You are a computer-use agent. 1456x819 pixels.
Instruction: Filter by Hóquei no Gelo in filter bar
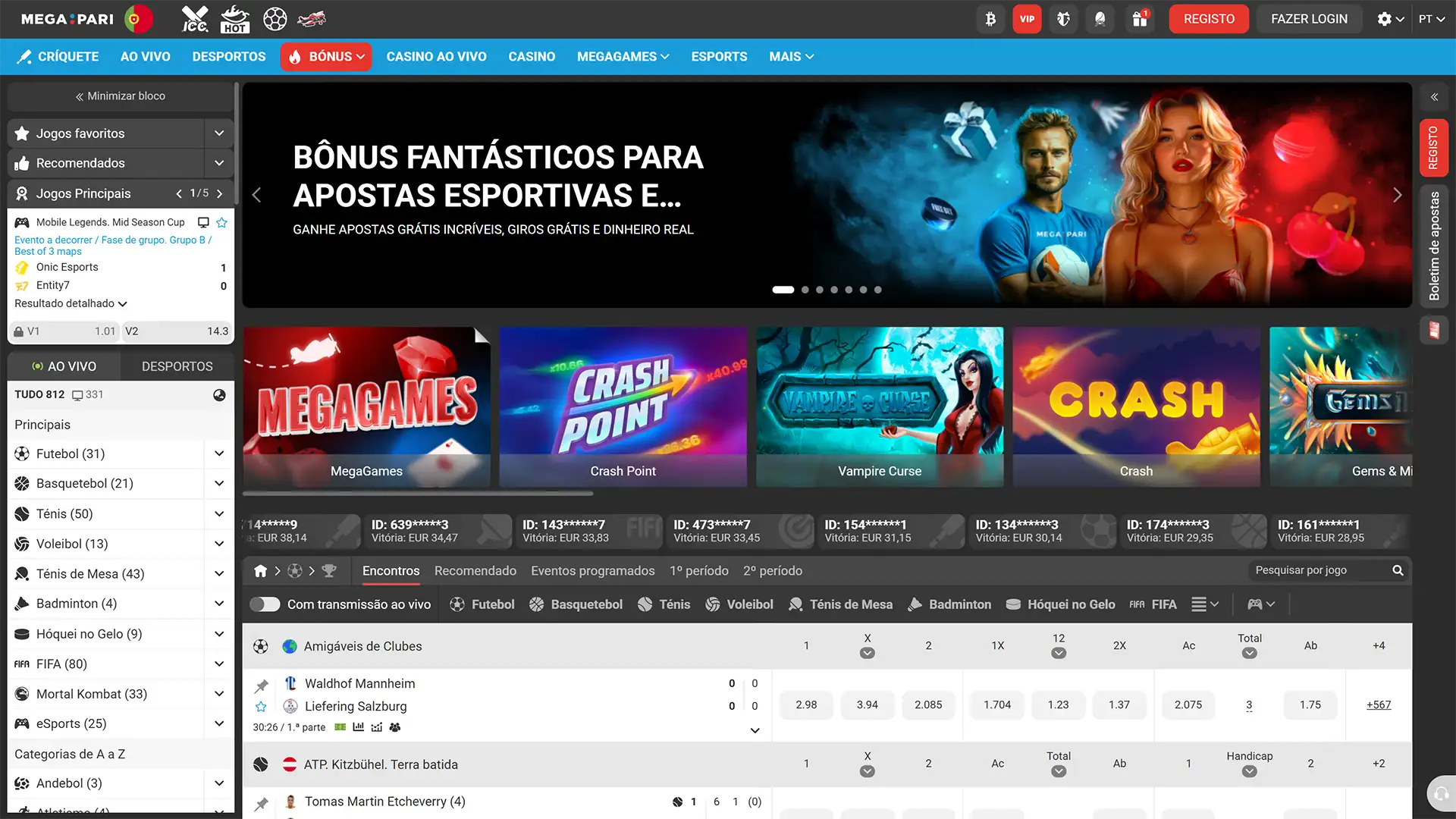point(1060,604)
